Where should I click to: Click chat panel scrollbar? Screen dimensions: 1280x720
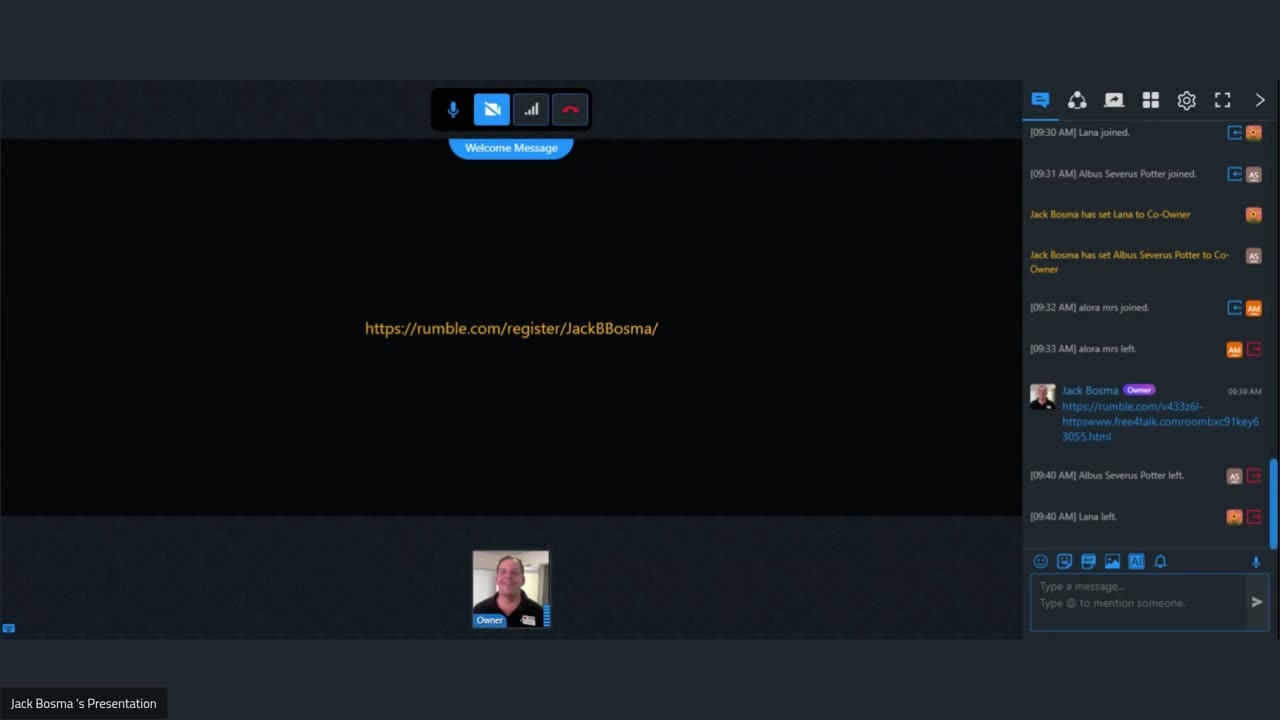(x=1273, y=504)
